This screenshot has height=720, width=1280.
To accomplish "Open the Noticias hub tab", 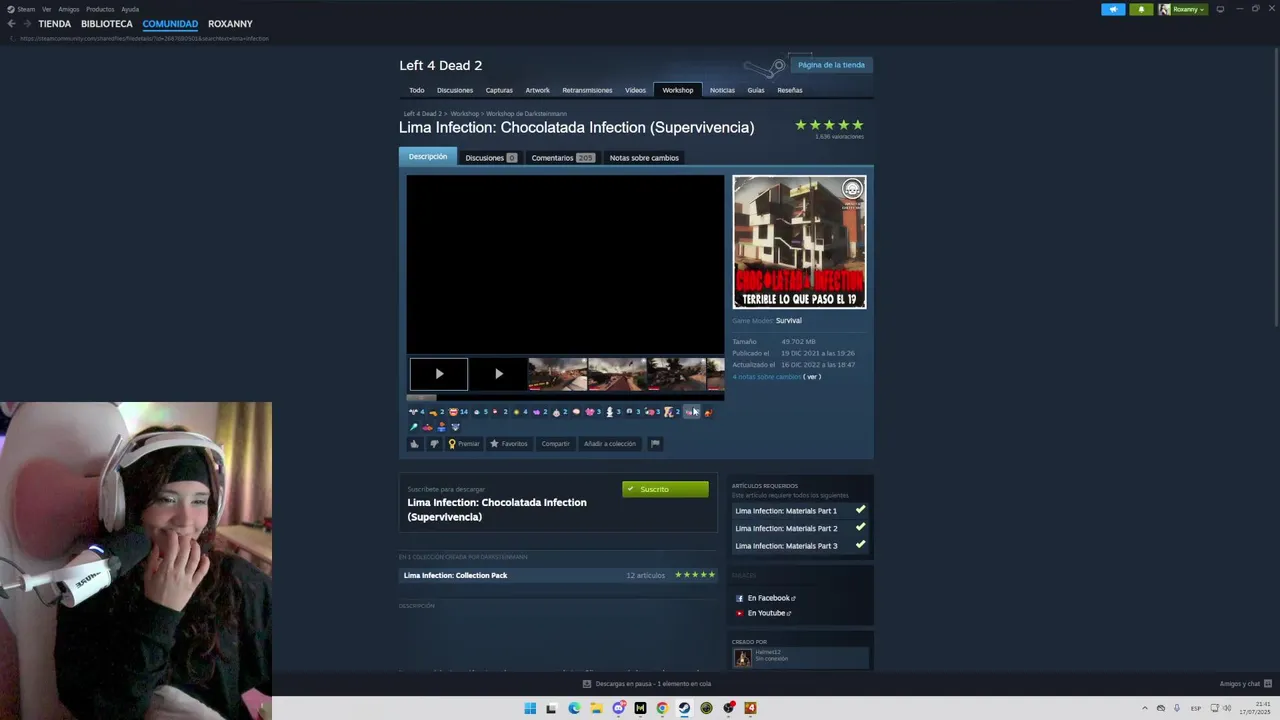I will 722,90.
